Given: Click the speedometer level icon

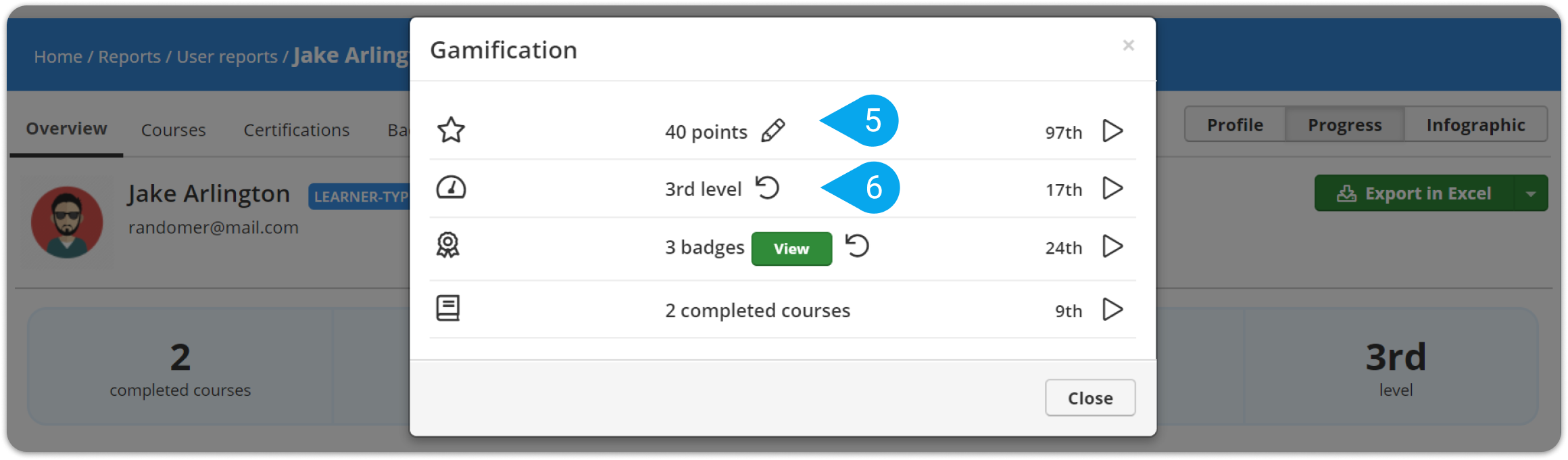Looking at the screenshot, I should [451, 187].
